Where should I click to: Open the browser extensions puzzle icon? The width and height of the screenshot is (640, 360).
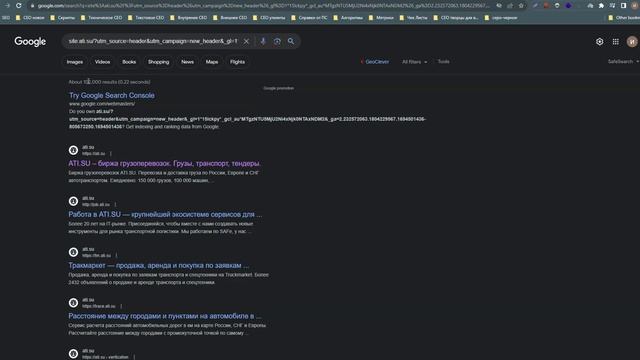coord(601,6)
